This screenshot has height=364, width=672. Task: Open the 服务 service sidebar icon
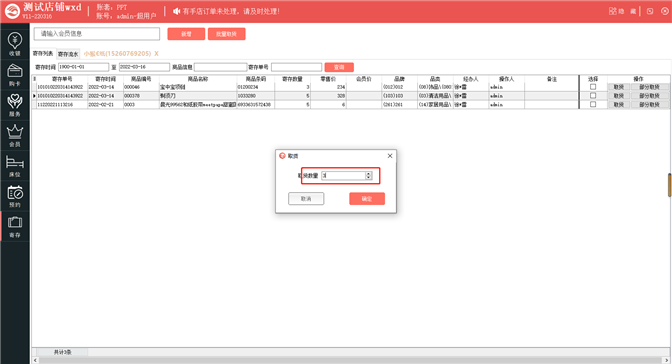[15, 105]
